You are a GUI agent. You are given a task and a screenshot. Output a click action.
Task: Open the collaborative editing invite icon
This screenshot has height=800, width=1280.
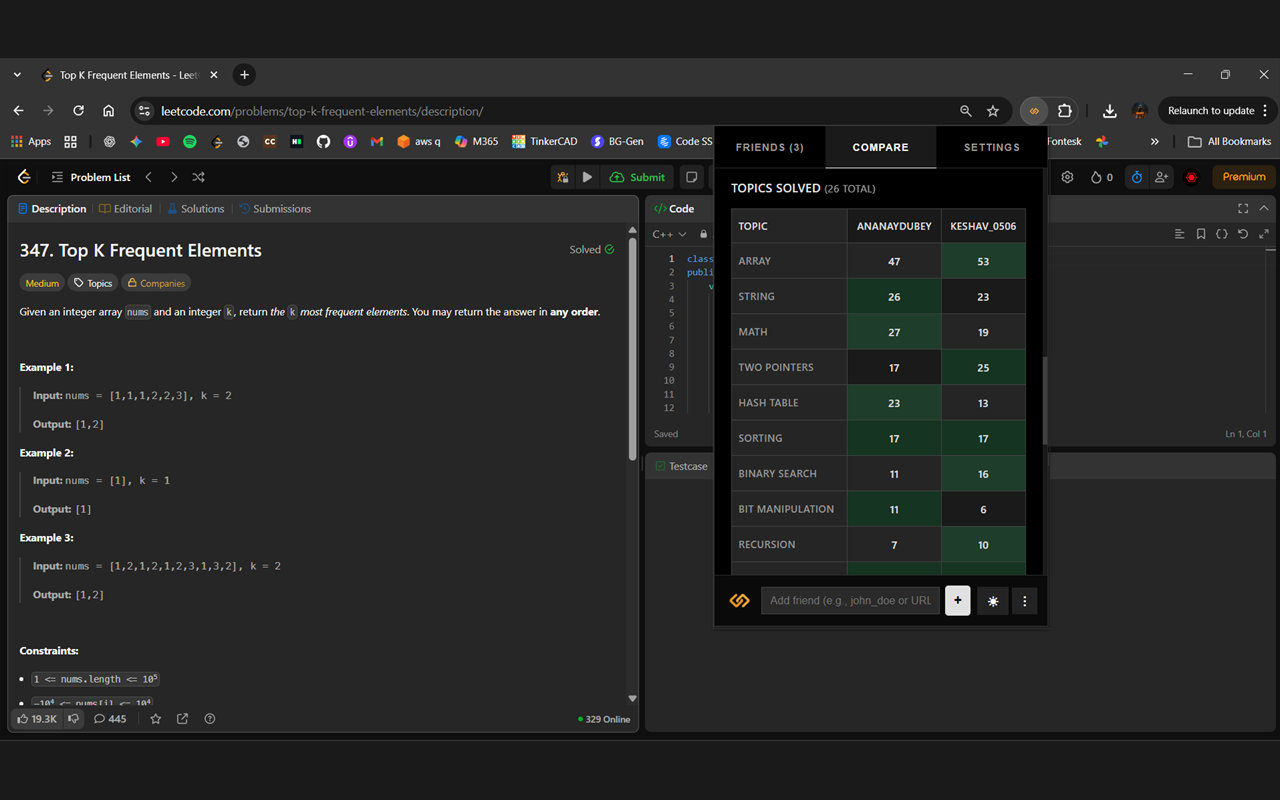(x=1160, y=177)
